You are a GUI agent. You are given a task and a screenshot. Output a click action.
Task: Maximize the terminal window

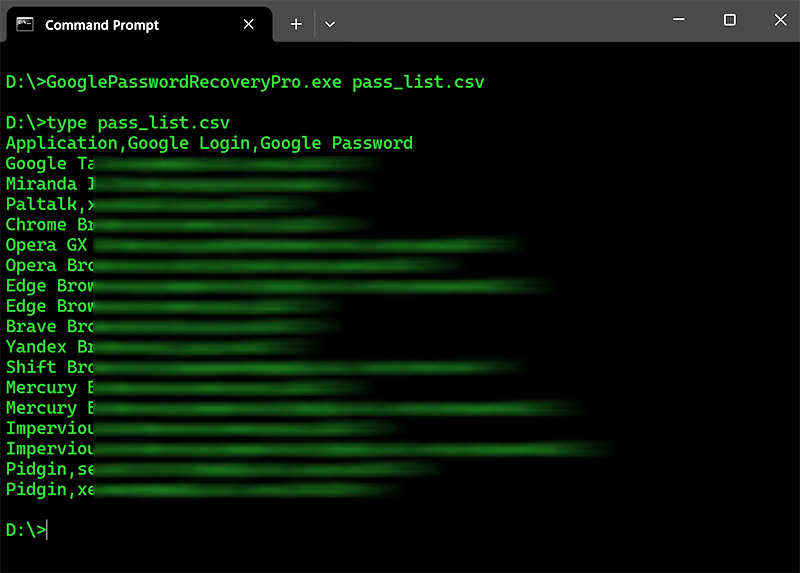point(730,20)
